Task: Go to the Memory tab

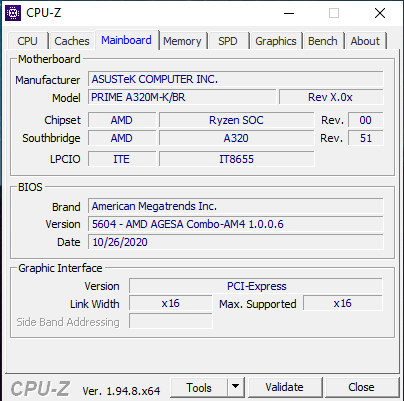Action: (x=182, y=41)
